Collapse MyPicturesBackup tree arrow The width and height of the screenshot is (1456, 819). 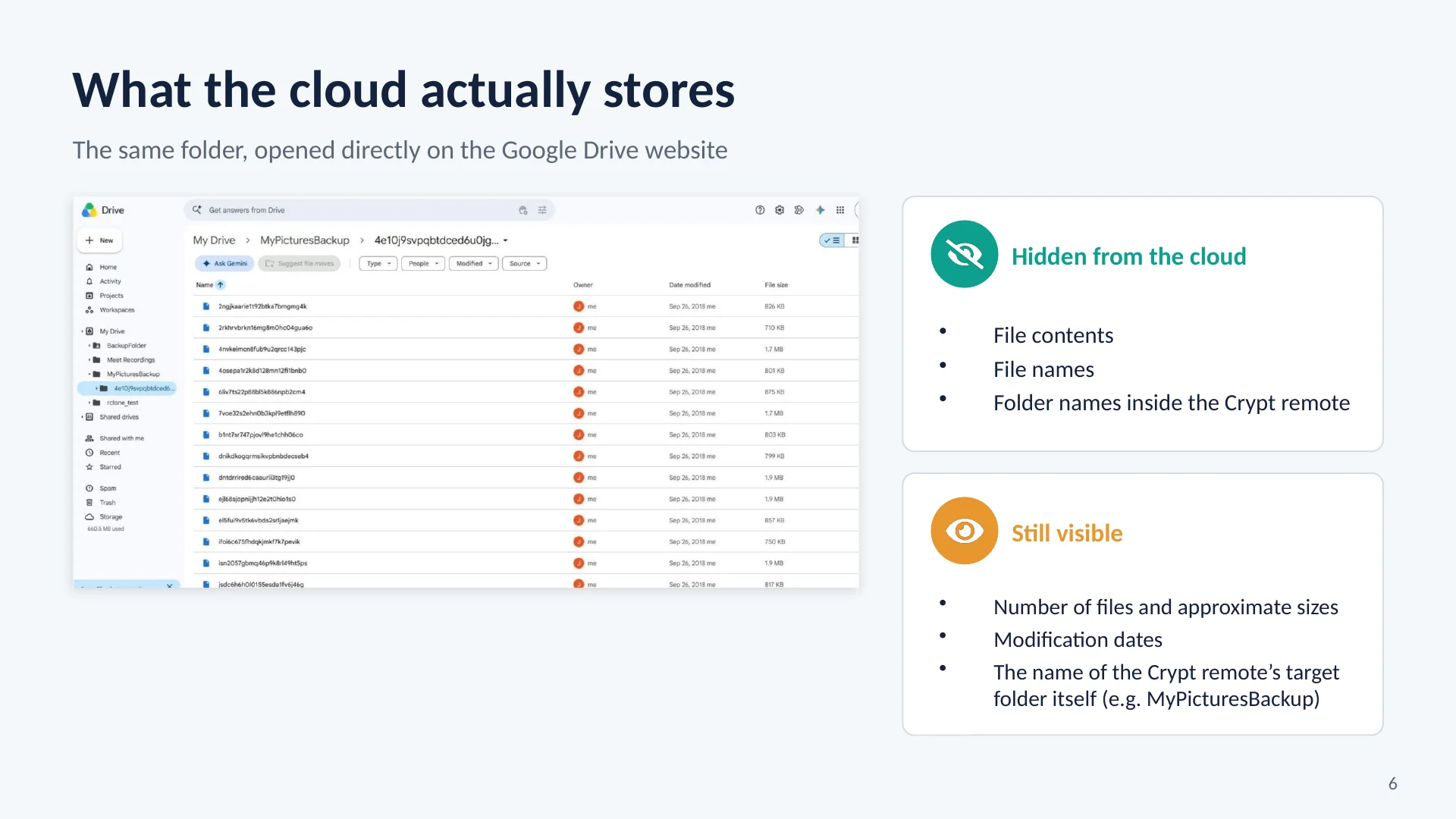point(89,375)
